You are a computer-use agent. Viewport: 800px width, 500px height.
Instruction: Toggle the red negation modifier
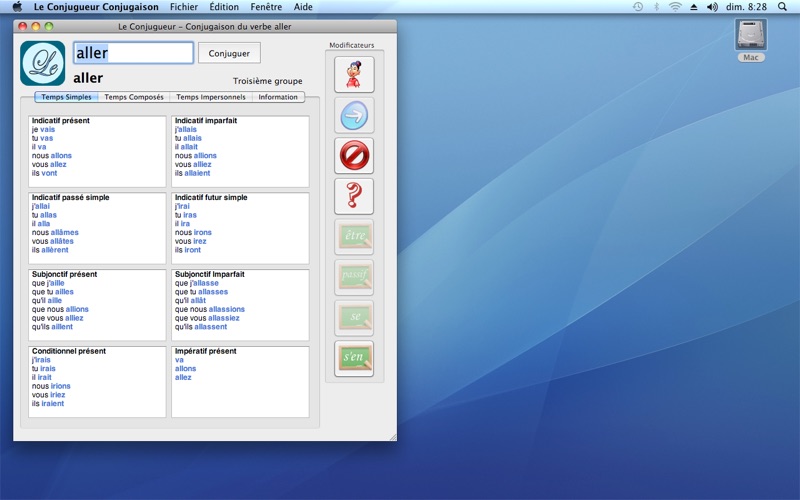354,156
